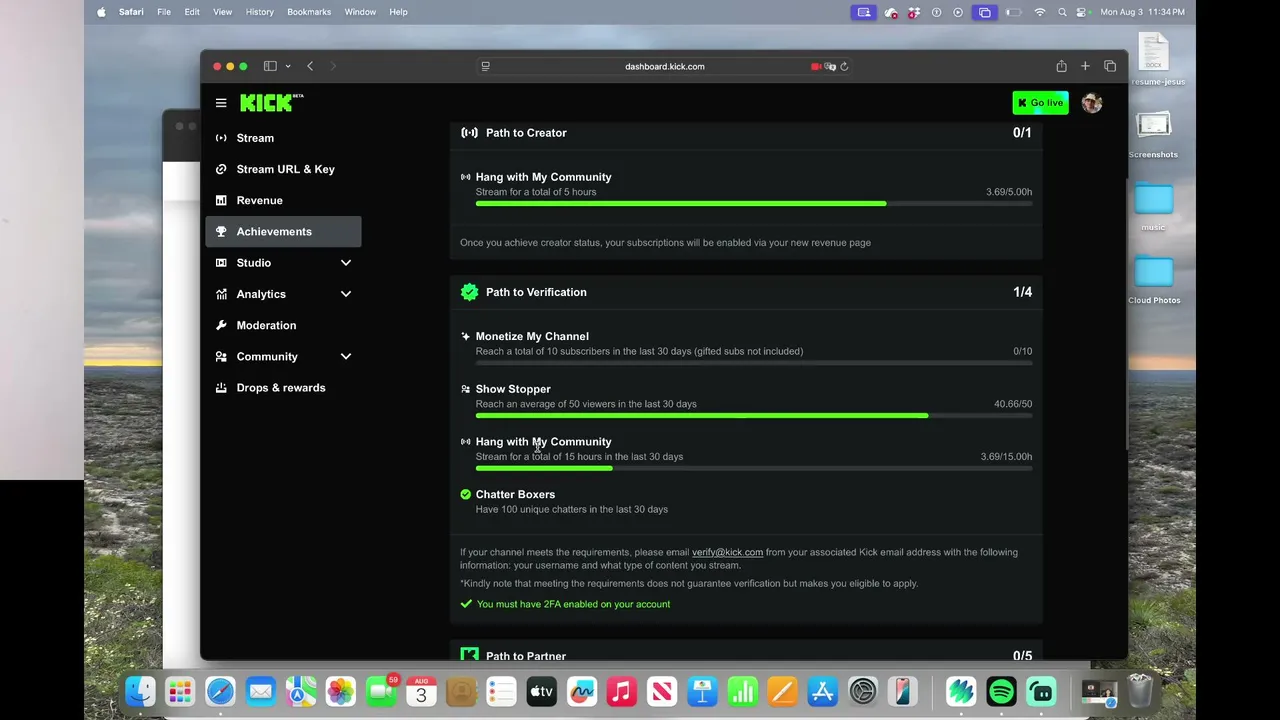1280x720 pixels.
Task: Open Spotify from the Dock
Action: [1001, 691]
